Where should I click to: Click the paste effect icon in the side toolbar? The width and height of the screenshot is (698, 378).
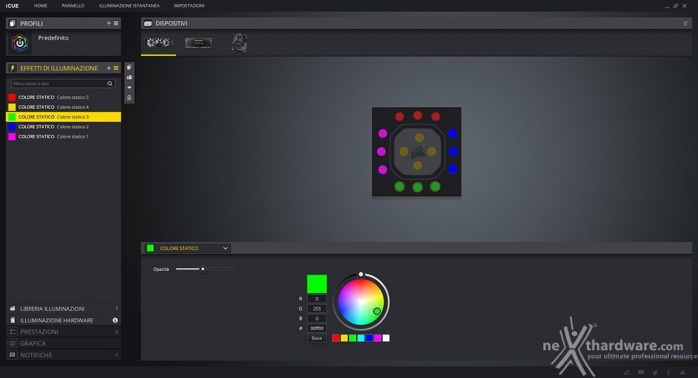click(x=129, y=77)
